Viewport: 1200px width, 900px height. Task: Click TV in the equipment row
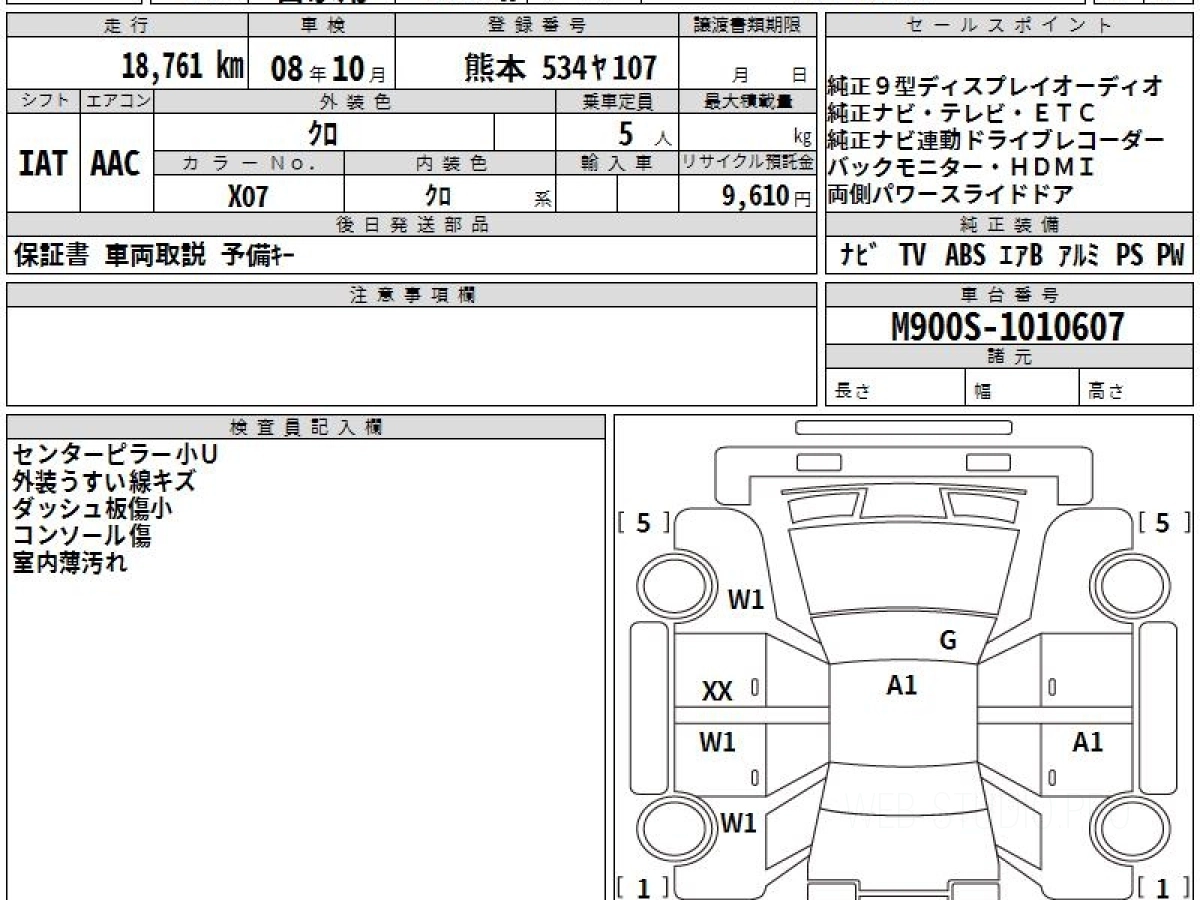coord(912,256)
